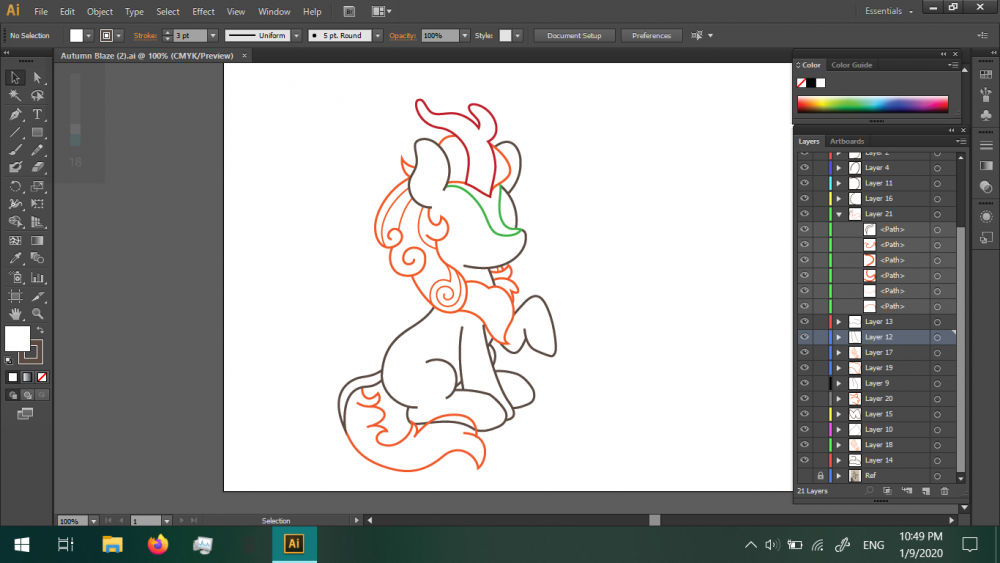Select the Free Transform tool
Screen dimensions: 1000x563
[x=38, y=204]
